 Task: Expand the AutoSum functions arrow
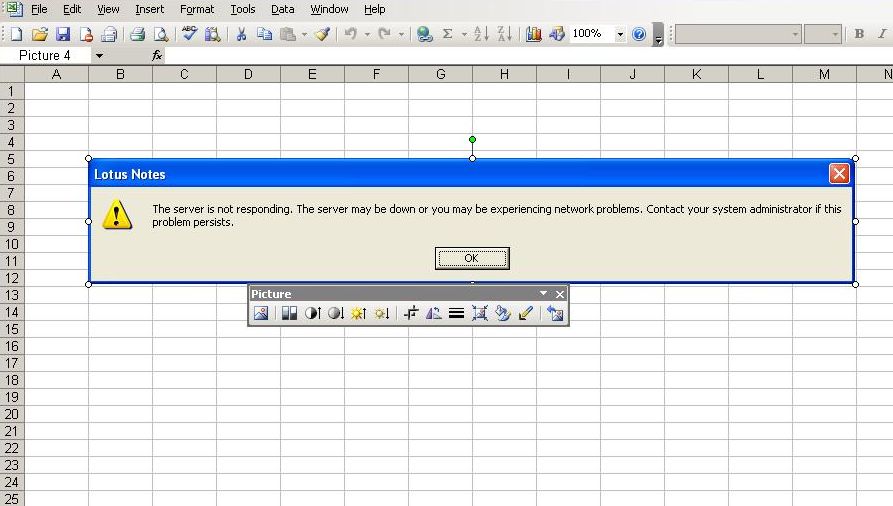[x=464, y=34]
